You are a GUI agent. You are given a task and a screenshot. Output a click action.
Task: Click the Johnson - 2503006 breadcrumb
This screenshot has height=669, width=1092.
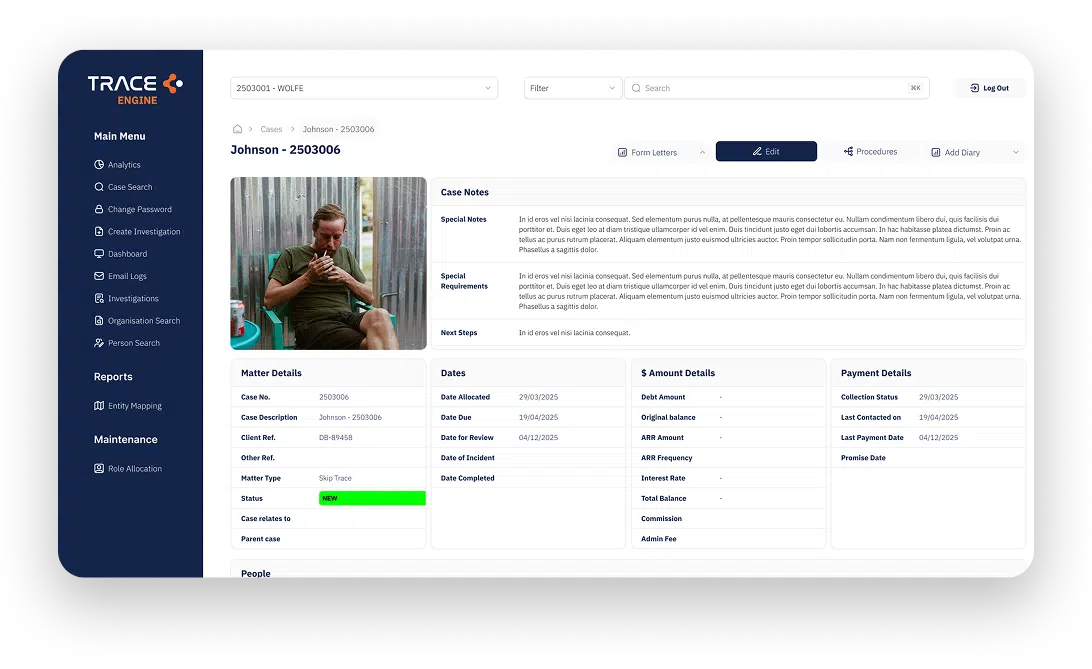tap(338, 129)
